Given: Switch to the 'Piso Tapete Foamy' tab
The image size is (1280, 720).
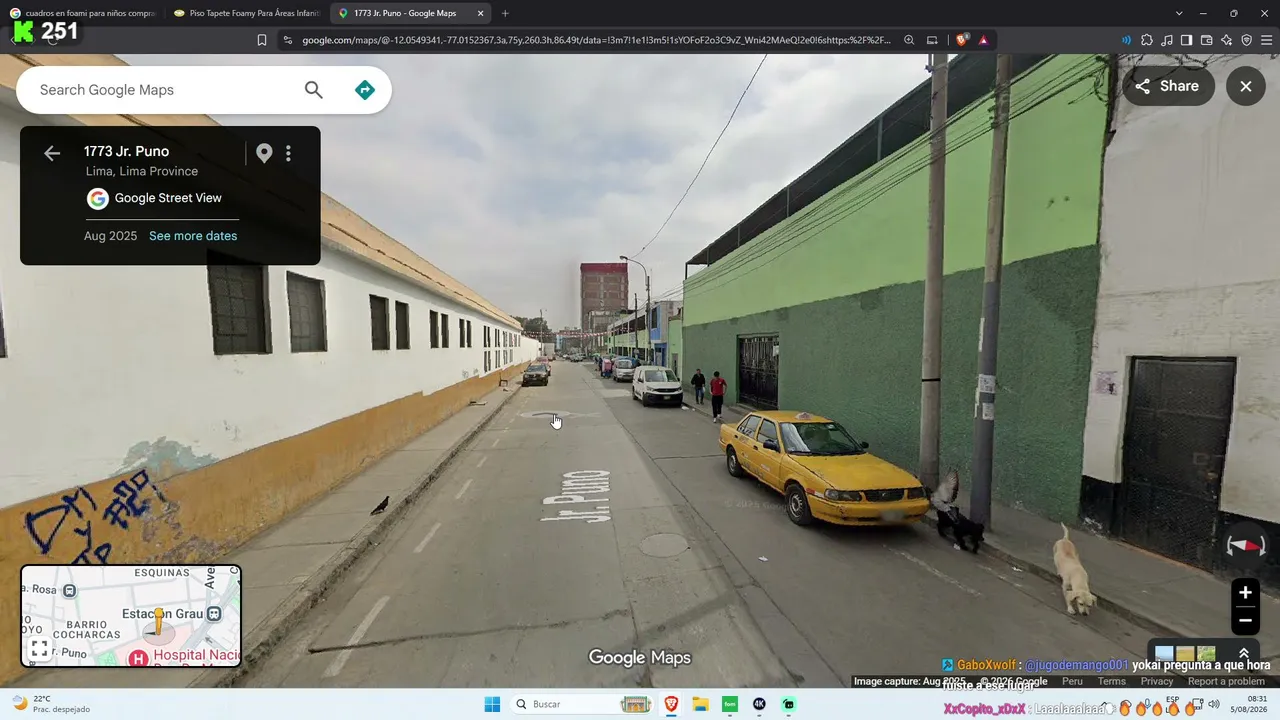Looking at the screenshot, I should tap(246, 13).
